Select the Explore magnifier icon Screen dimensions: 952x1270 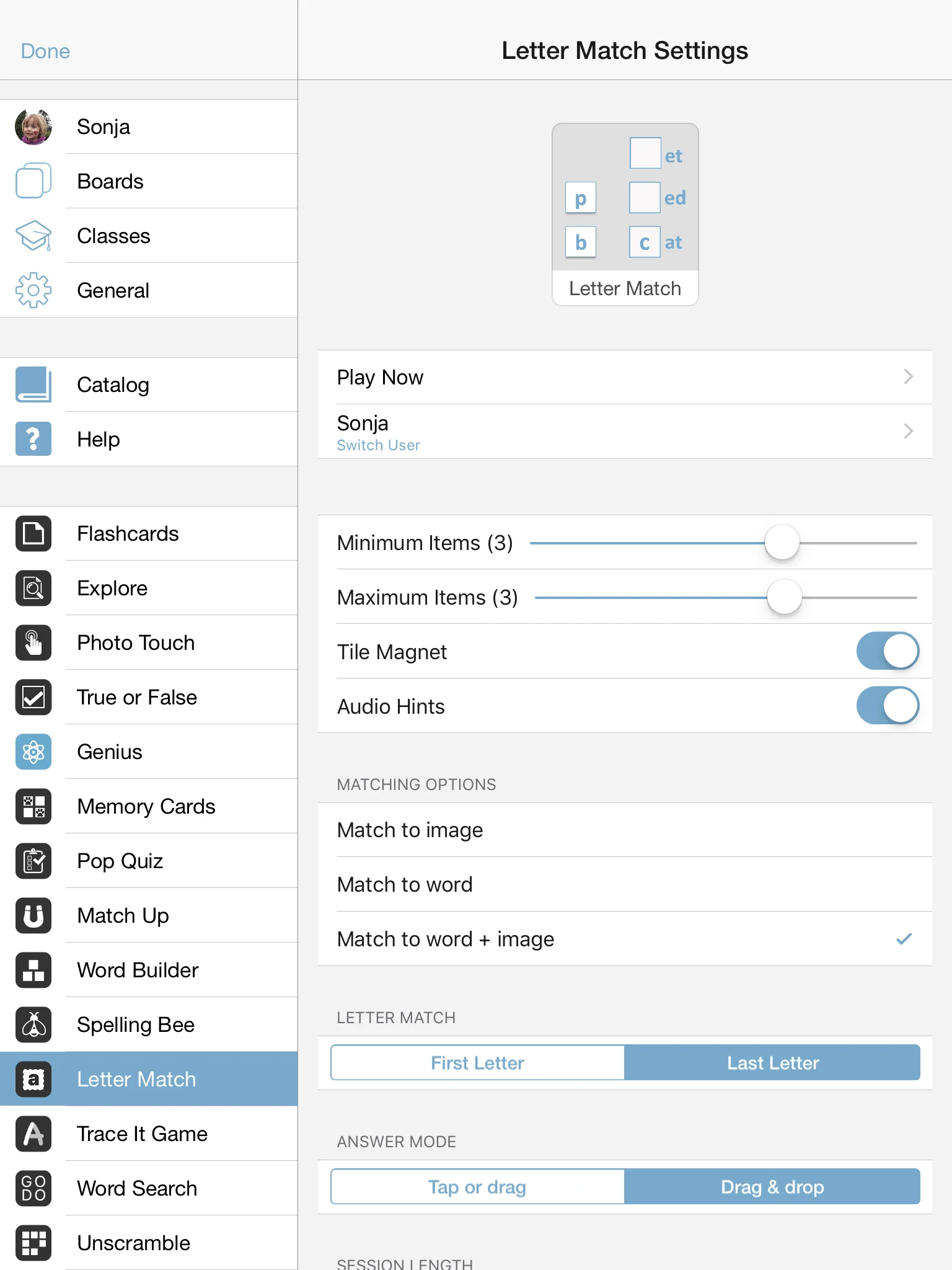tap(33, 588)
